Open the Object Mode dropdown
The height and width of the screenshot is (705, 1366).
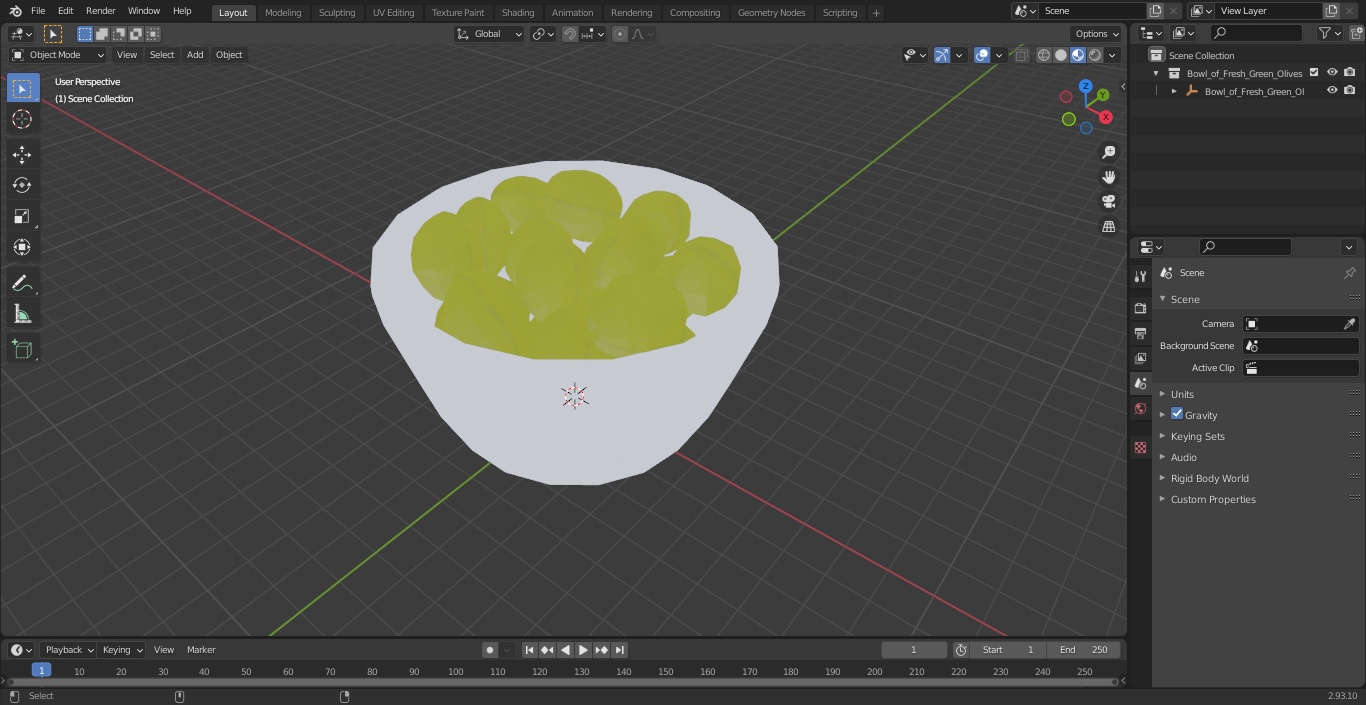point(58,55)
